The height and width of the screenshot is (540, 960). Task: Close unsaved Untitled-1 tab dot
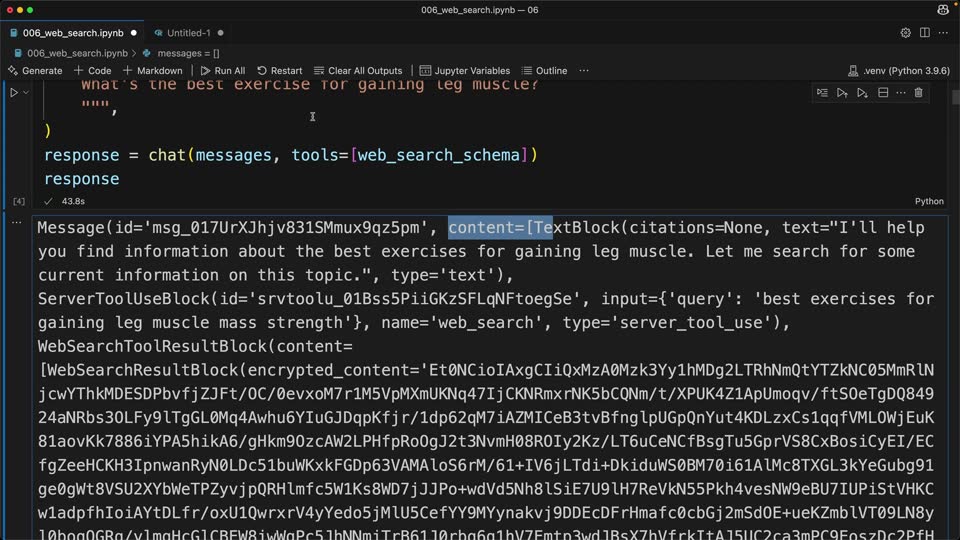tap(220, 33)
